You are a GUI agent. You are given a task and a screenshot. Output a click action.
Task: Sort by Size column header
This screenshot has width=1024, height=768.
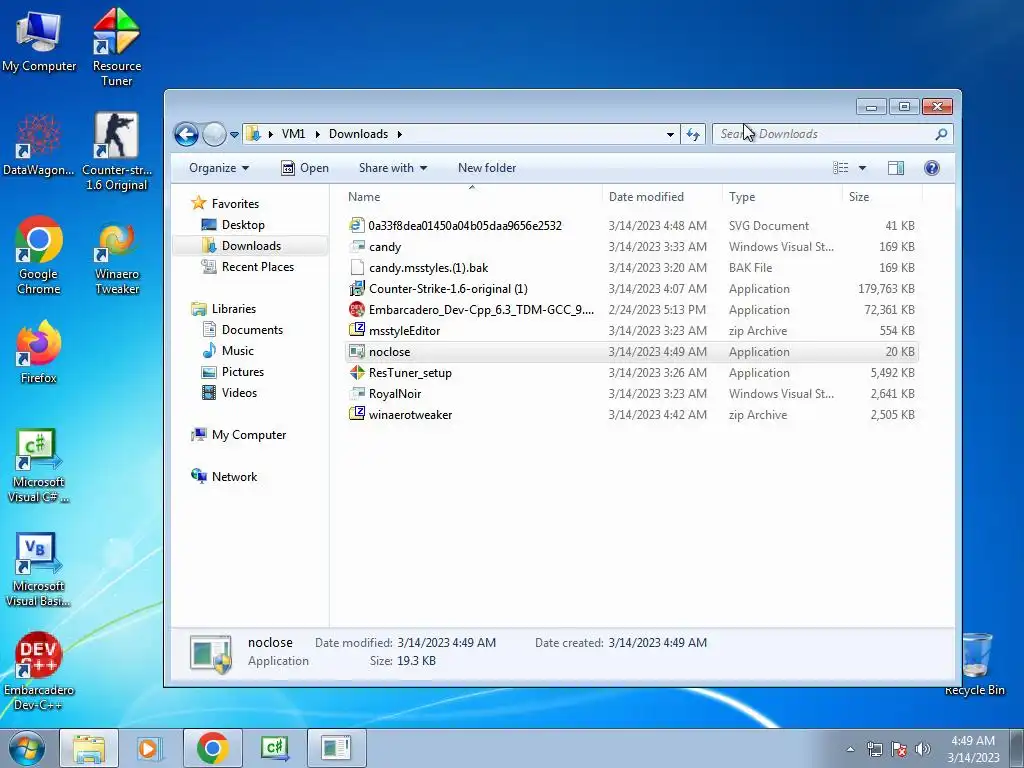coord(882,197)
